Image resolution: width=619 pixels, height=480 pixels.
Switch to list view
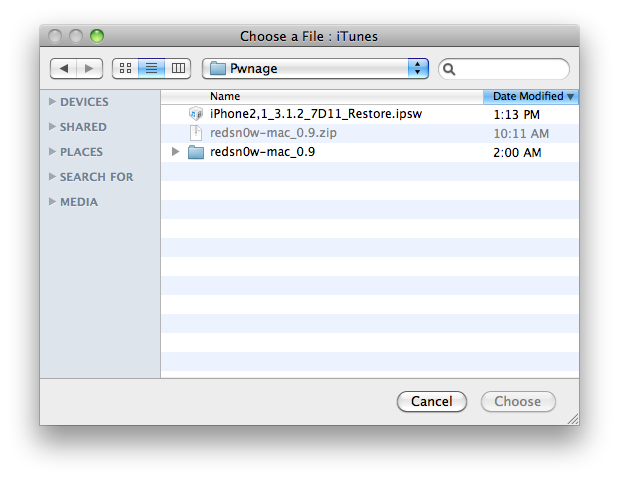coord(151,68)
